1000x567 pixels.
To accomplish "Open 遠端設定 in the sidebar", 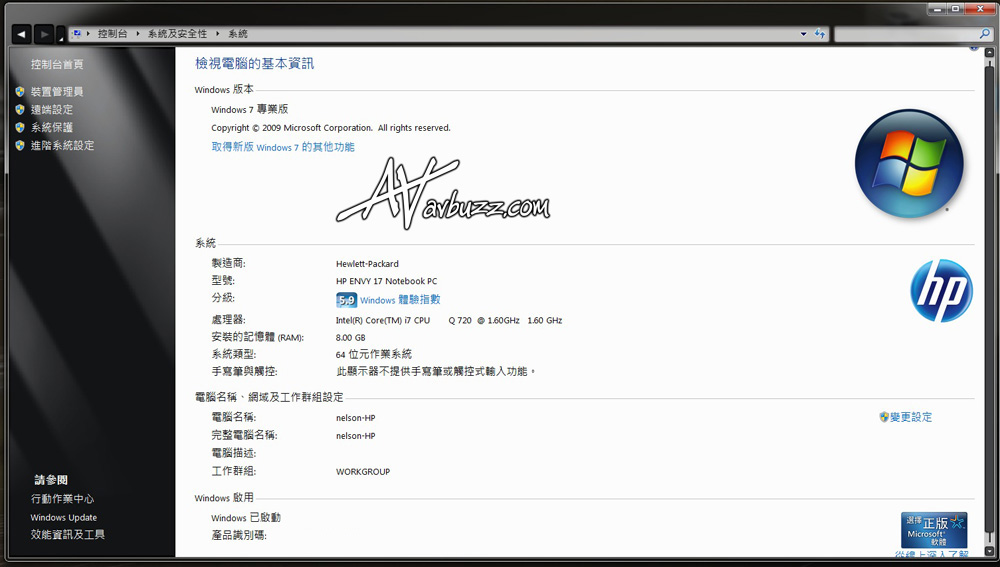I will [51, 110].
